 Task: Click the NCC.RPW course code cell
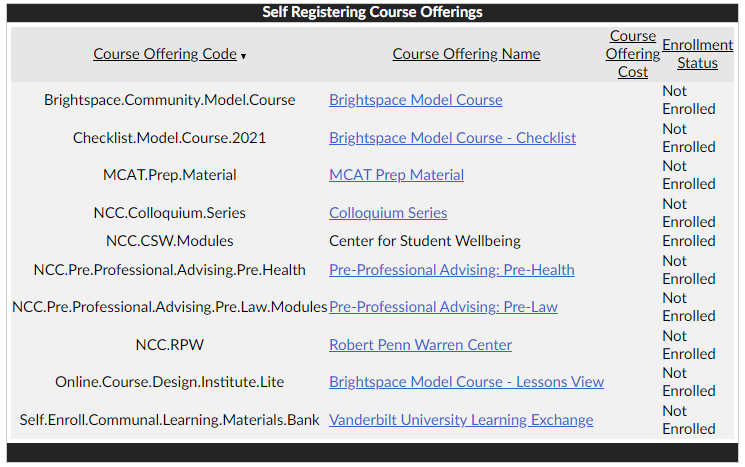[x=170, y=345]
